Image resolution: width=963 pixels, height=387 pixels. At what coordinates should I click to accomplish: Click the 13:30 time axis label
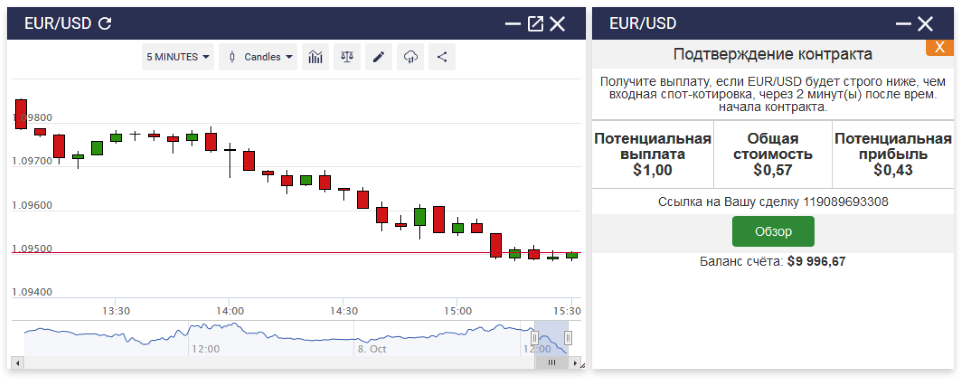115,310
